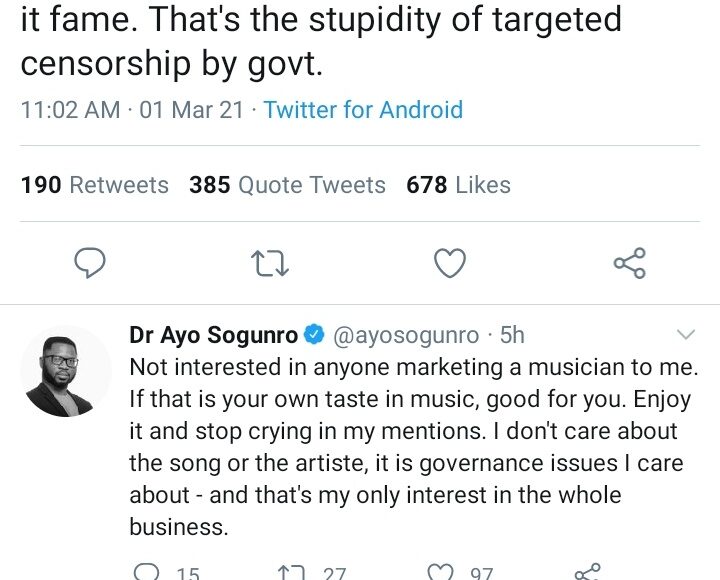Reply to Dr Ayo Sogunro's follow-up tweet
720x580 pixels.
(147, 572)
